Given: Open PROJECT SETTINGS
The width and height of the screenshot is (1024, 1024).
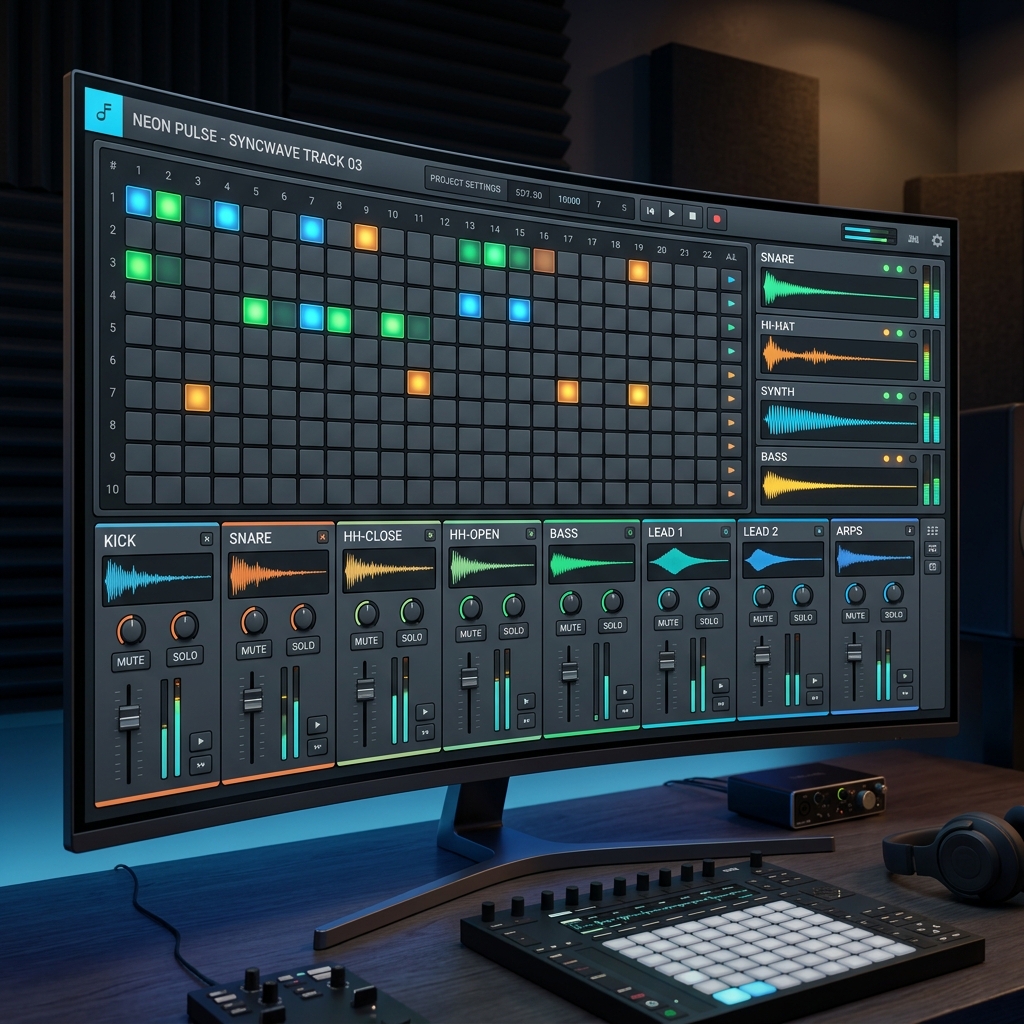Looking at the screenshot, I should (x=465, y=182).
